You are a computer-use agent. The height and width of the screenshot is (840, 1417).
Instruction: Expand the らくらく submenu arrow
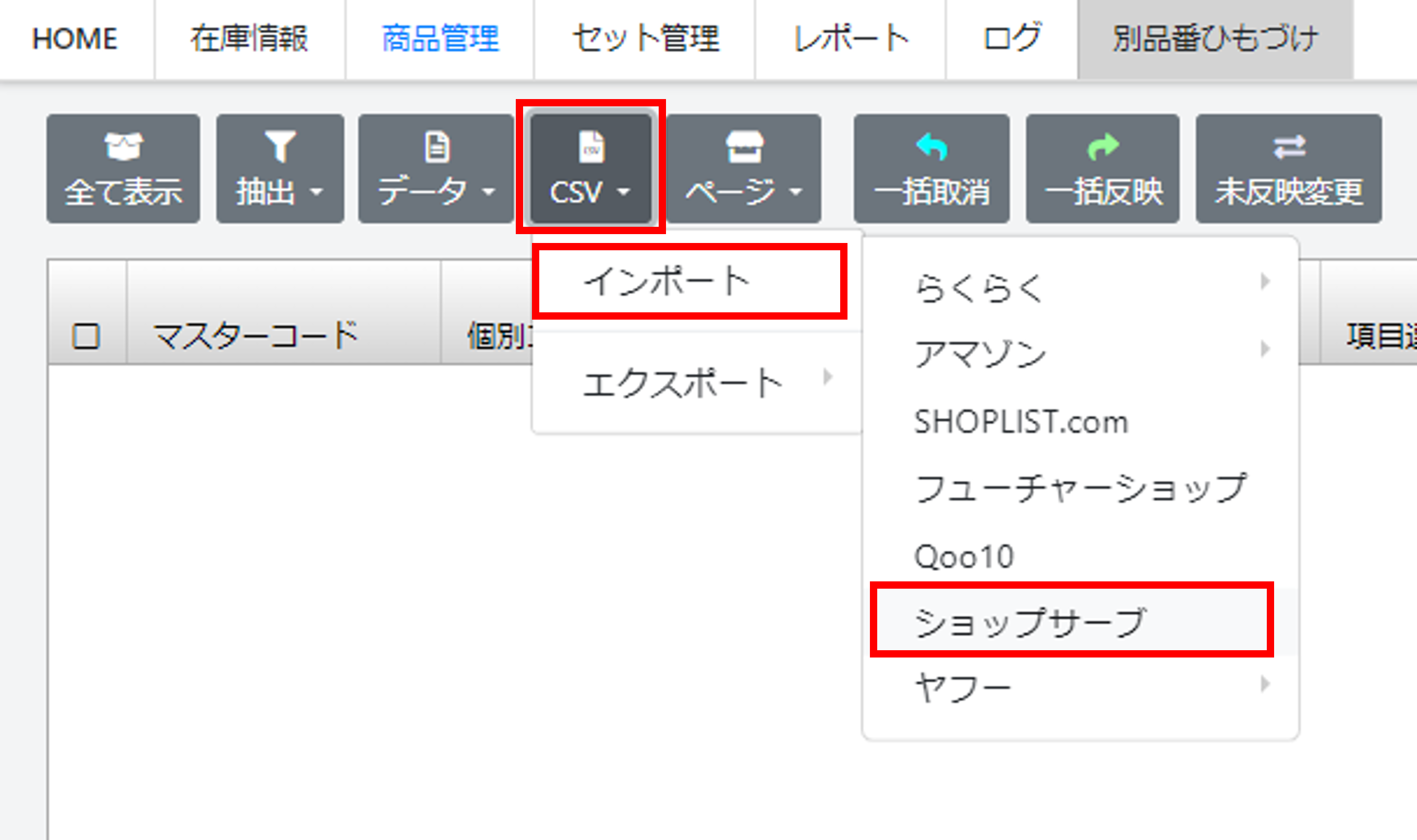point(1265,282)
